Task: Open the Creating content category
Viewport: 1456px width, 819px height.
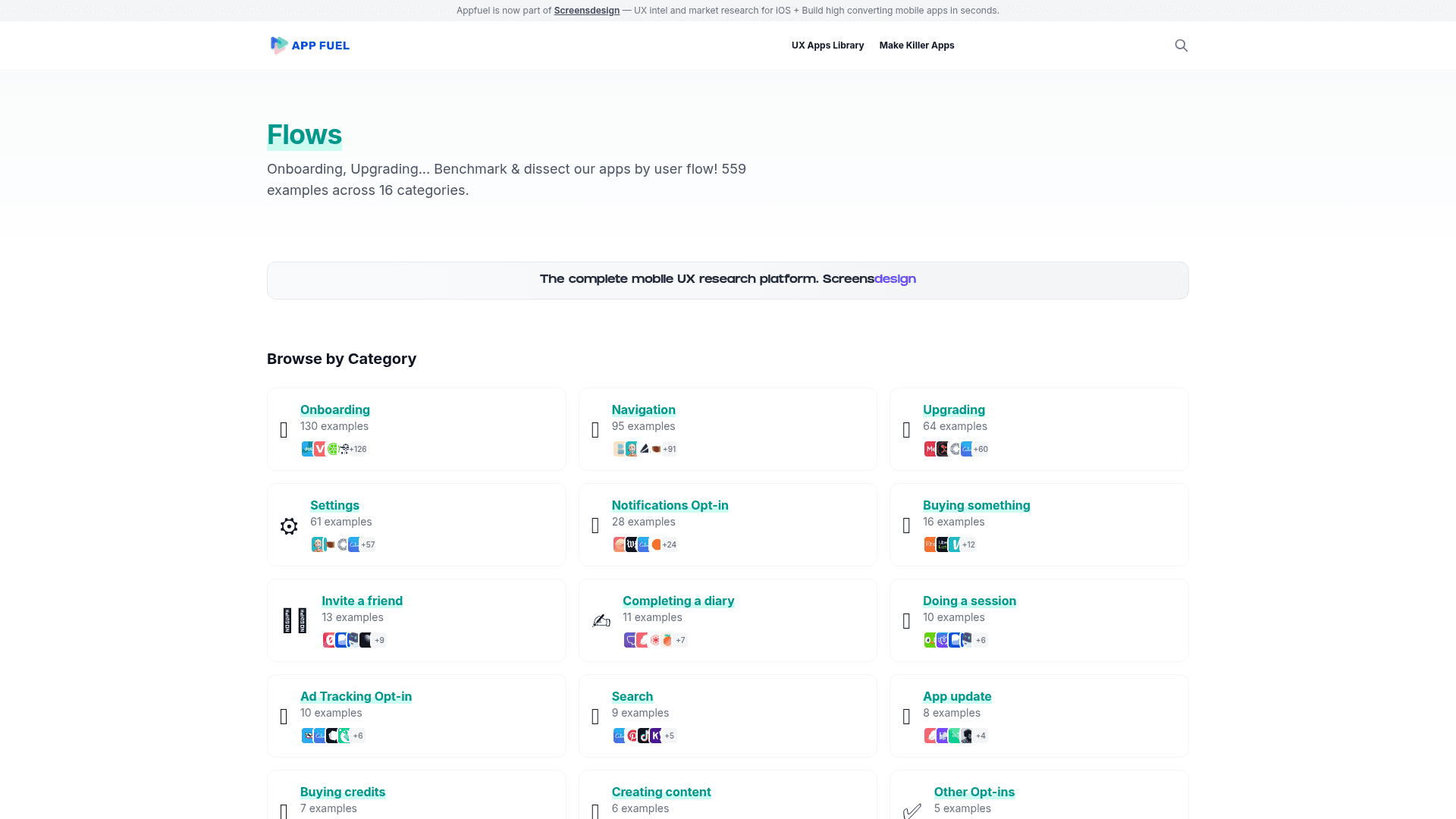Action: pos(661,792)
